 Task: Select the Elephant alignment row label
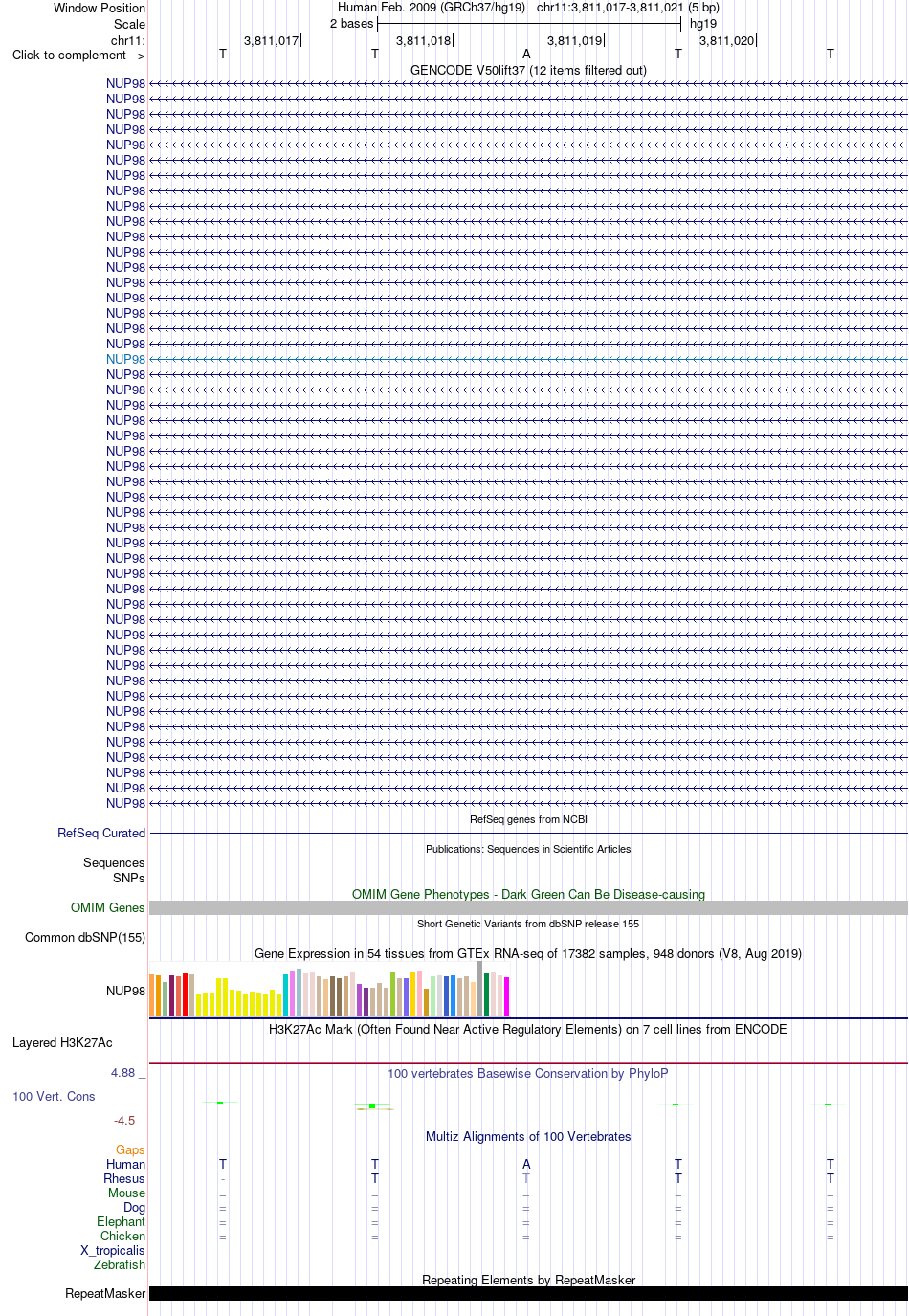click(121, 1221)
